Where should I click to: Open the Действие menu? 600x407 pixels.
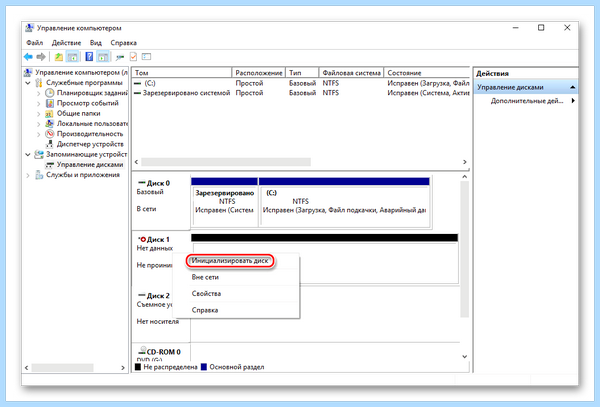click(67, 43)
